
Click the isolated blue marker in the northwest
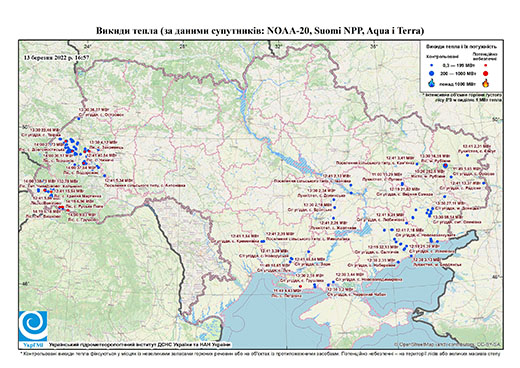pos(79,118)
